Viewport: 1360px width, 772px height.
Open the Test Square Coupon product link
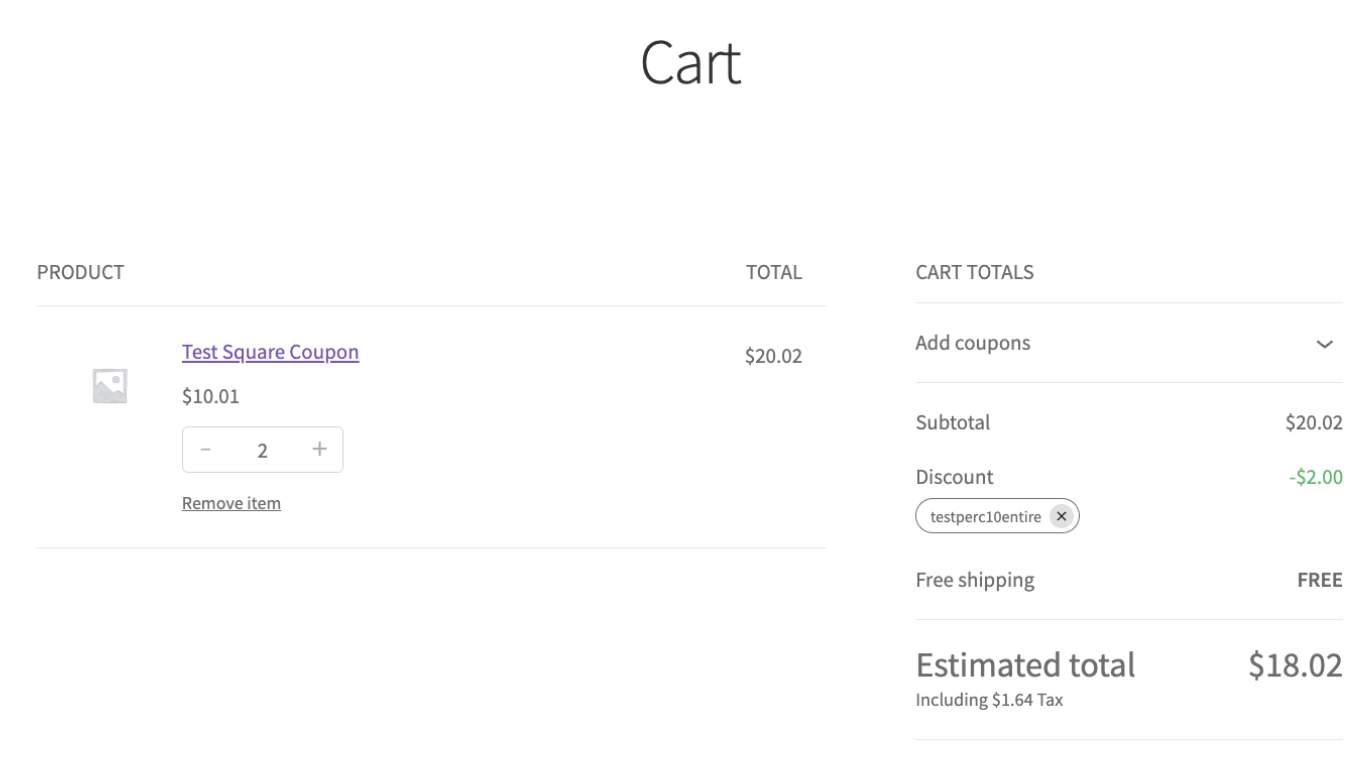[270, 352]
